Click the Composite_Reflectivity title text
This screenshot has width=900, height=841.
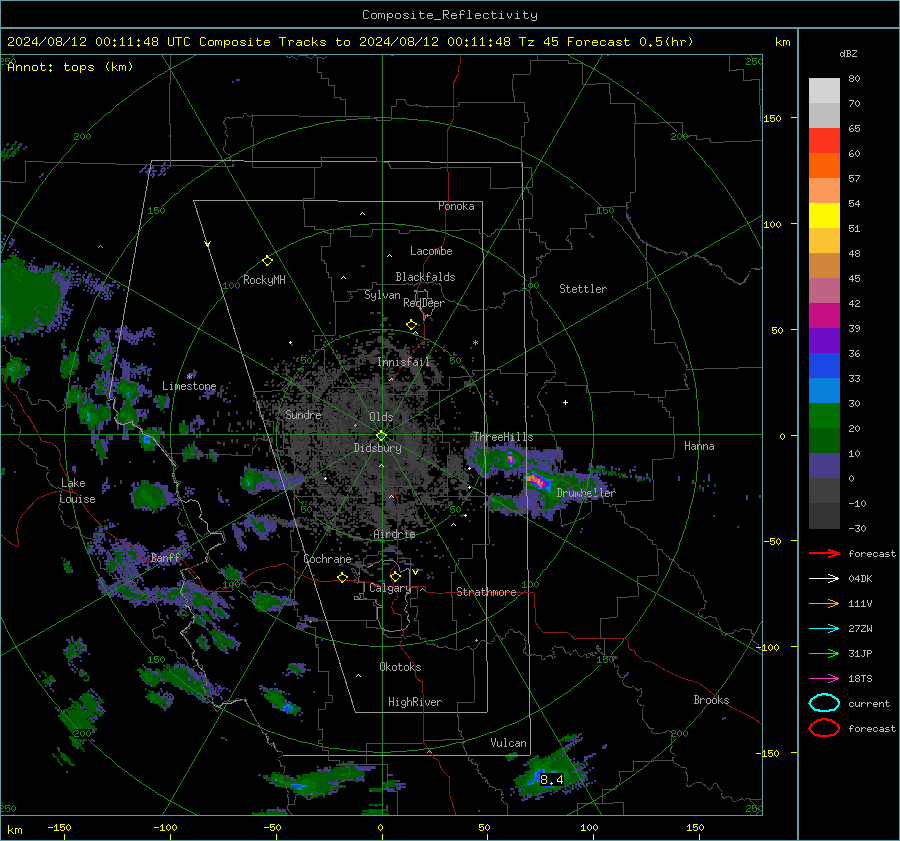pos(450,15)
